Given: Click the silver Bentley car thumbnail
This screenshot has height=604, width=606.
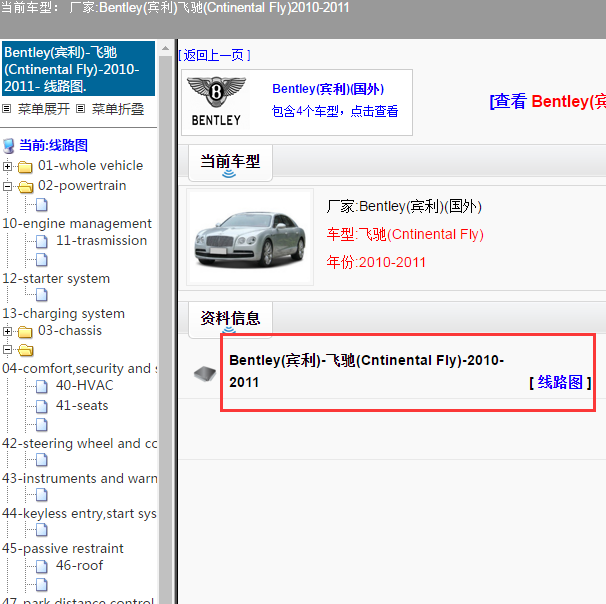Looking at the screenshot, I should tap(250, 238).
